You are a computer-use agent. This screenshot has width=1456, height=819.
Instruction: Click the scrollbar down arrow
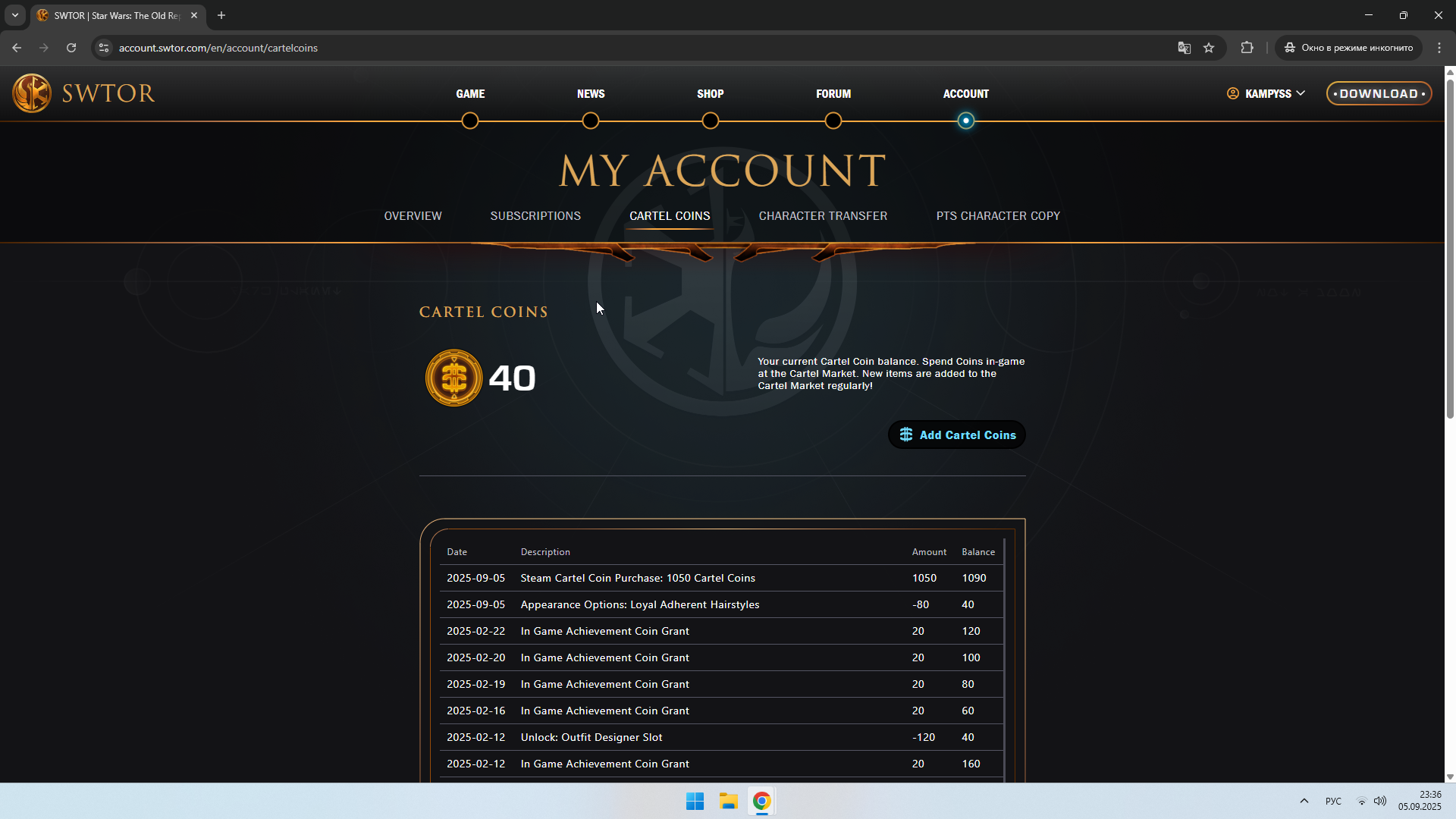click(x=1450, y=777)
